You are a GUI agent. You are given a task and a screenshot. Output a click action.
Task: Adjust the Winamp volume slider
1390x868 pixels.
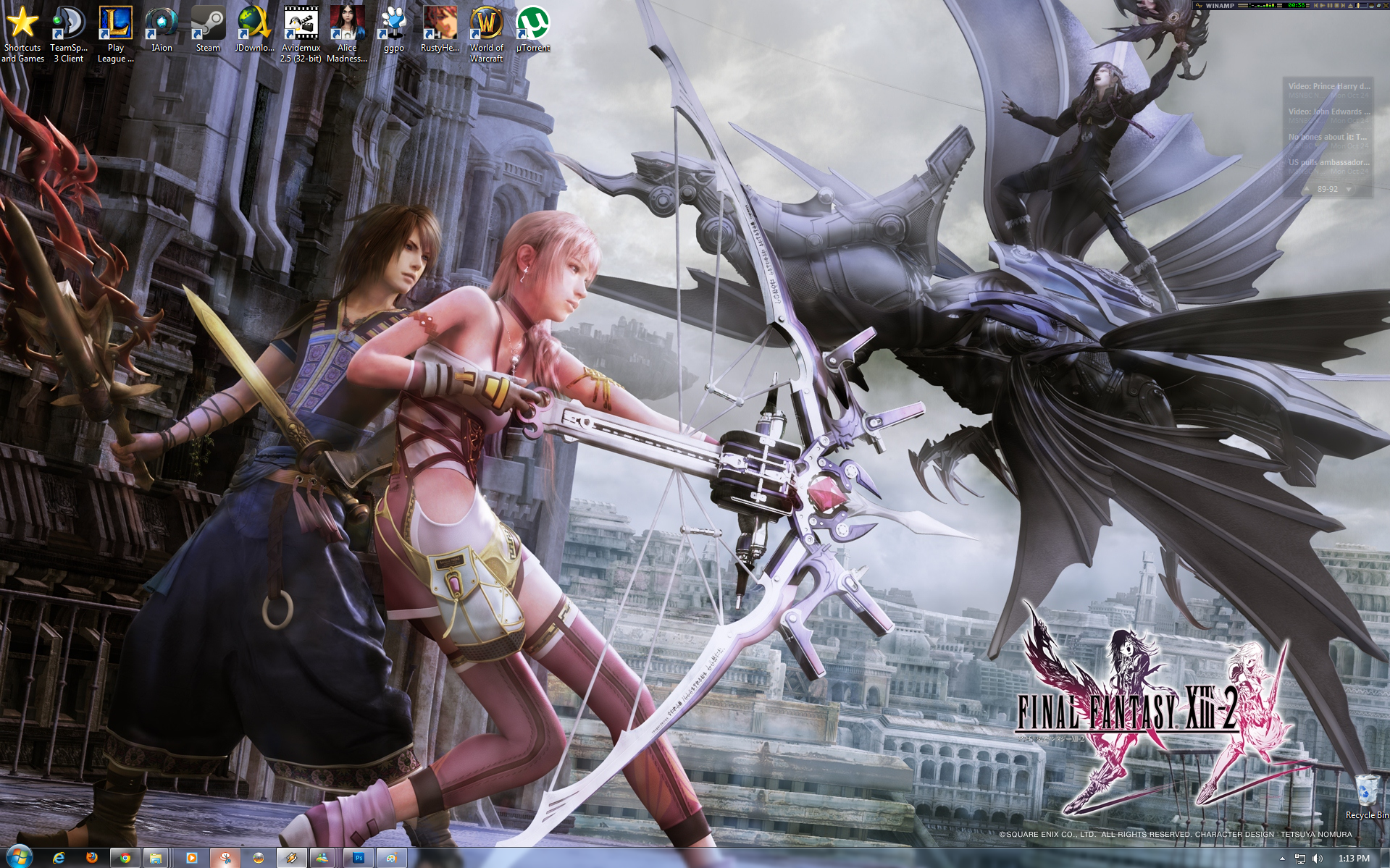tap(1361, 5)
